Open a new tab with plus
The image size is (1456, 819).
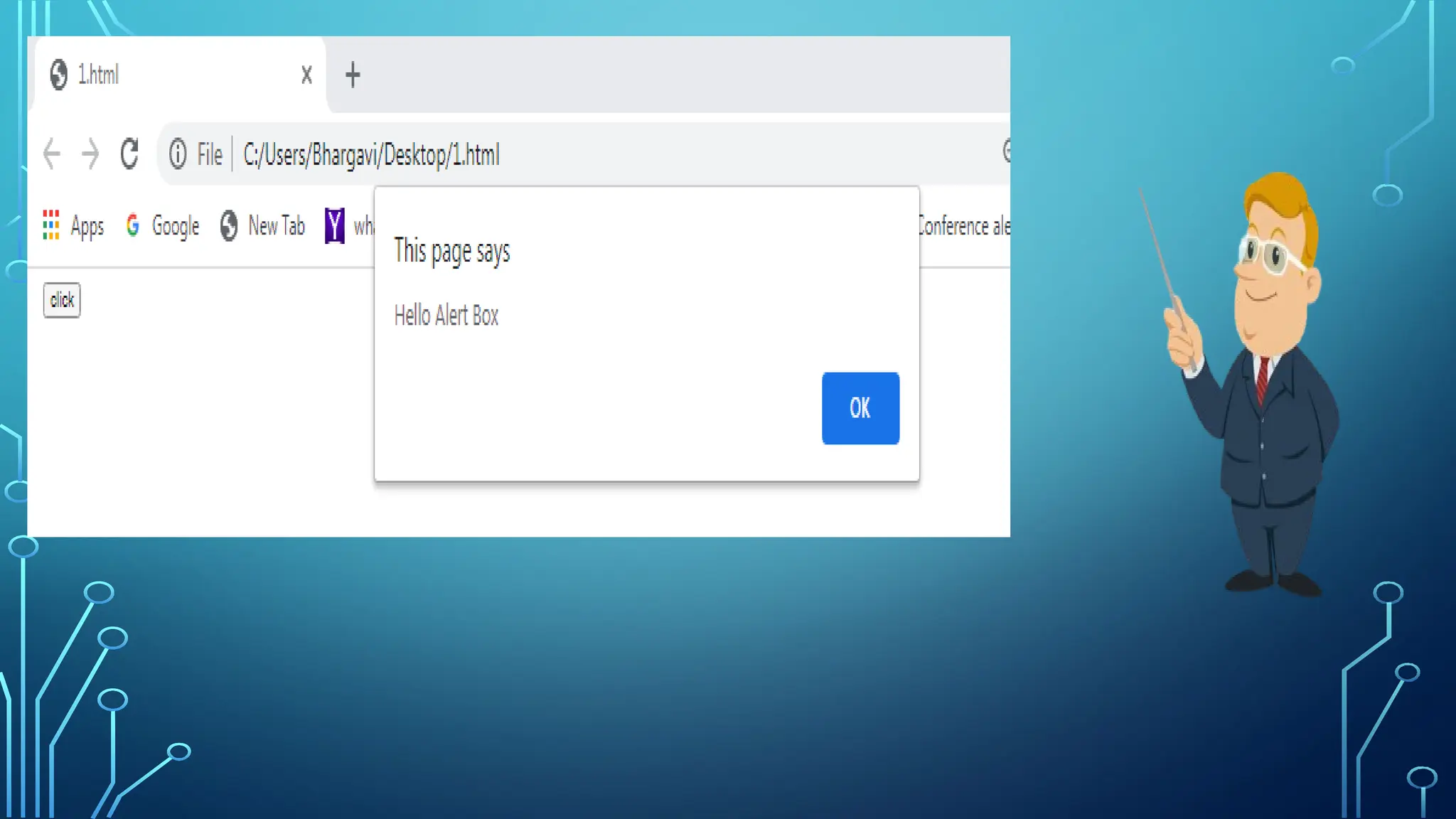[x=353, y=74]
